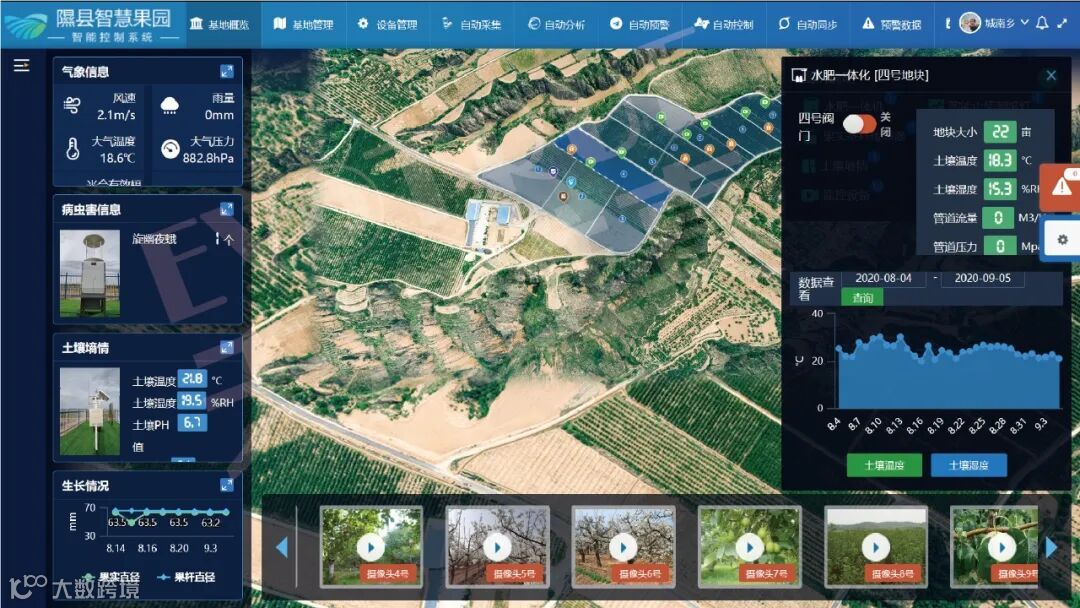Open the notification bell
The width and height of the screenshot is (1080, 608).
click(x=1042, y=23)
